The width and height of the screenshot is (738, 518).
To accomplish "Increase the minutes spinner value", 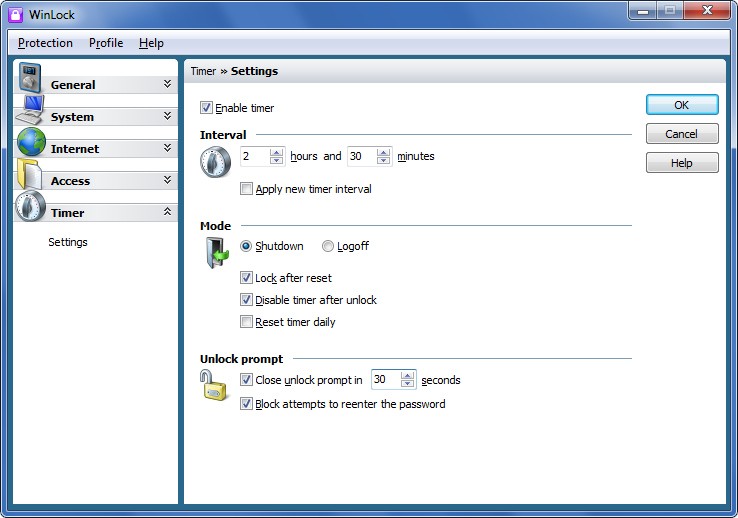I will tap(384, 152).
